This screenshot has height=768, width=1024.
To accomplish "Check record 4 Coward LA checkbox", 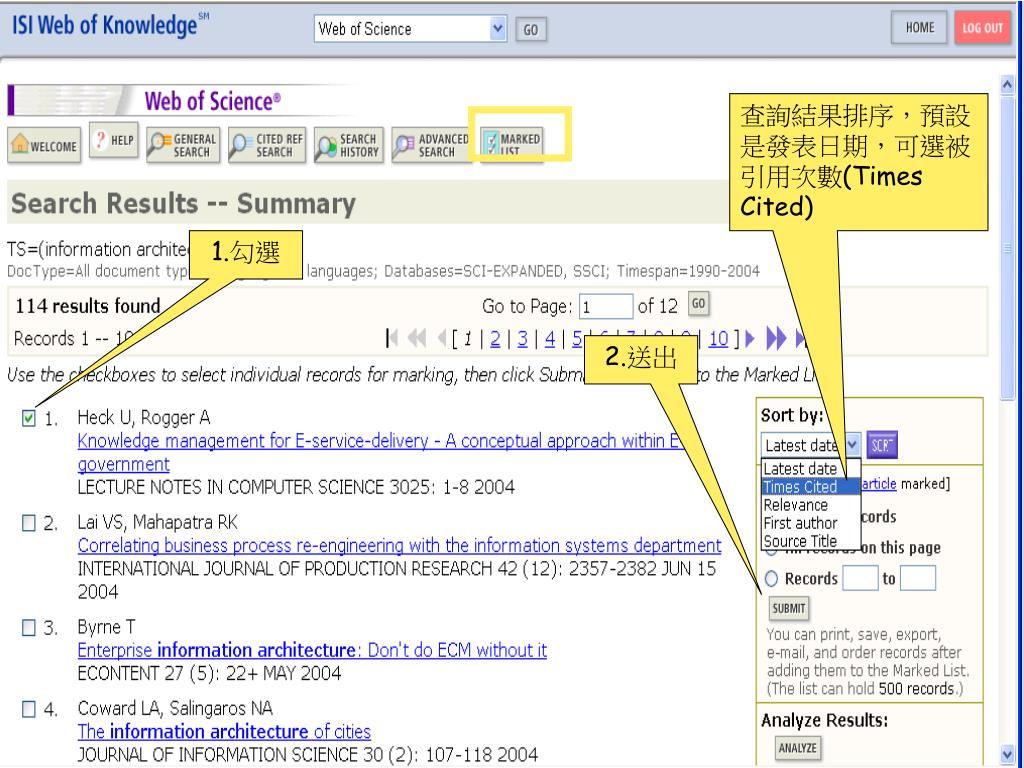I will [29, 709].
